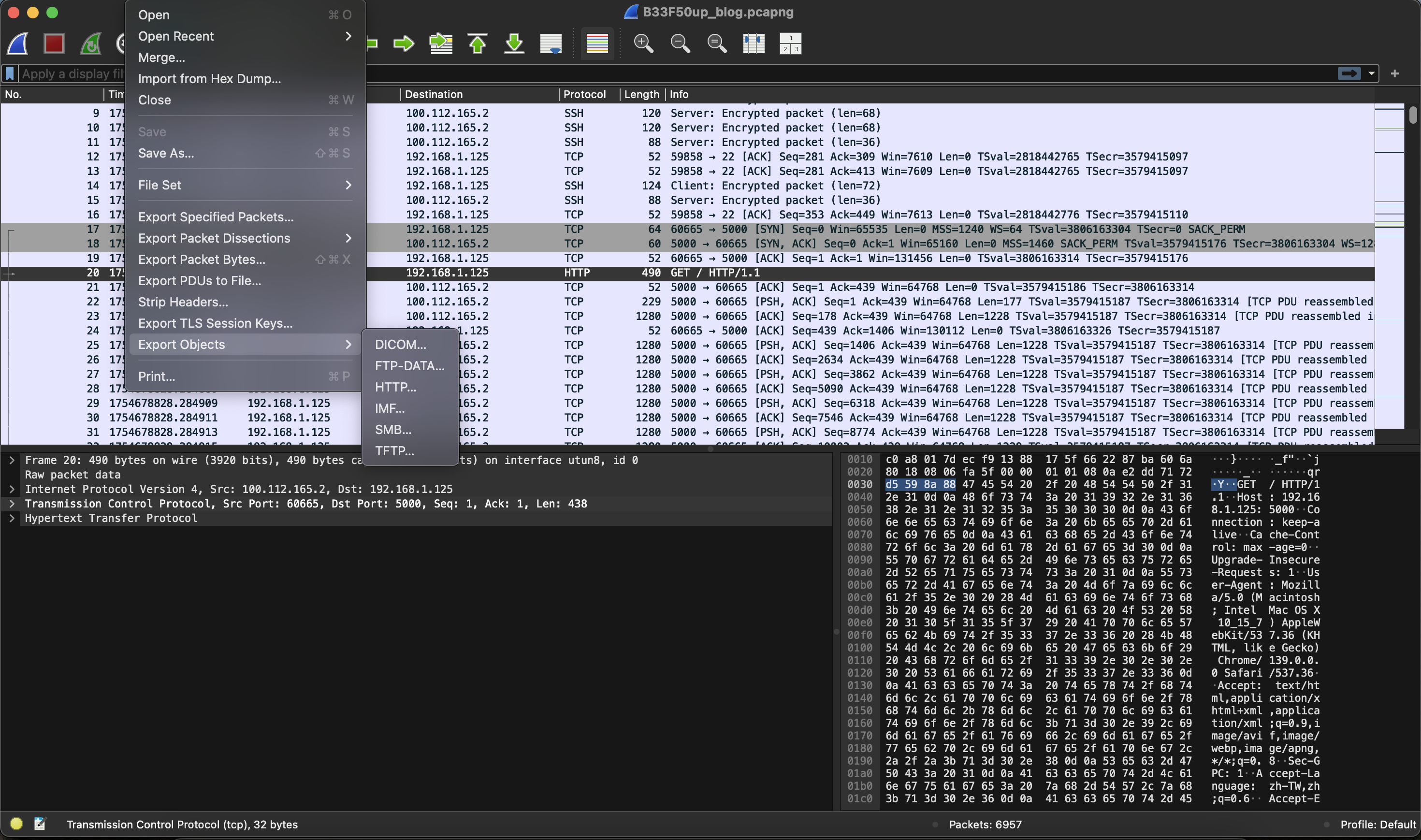Screen dimensions: 1421x840
Task: Click the red Stop capture icon
Action: click(x=54, y=43)
